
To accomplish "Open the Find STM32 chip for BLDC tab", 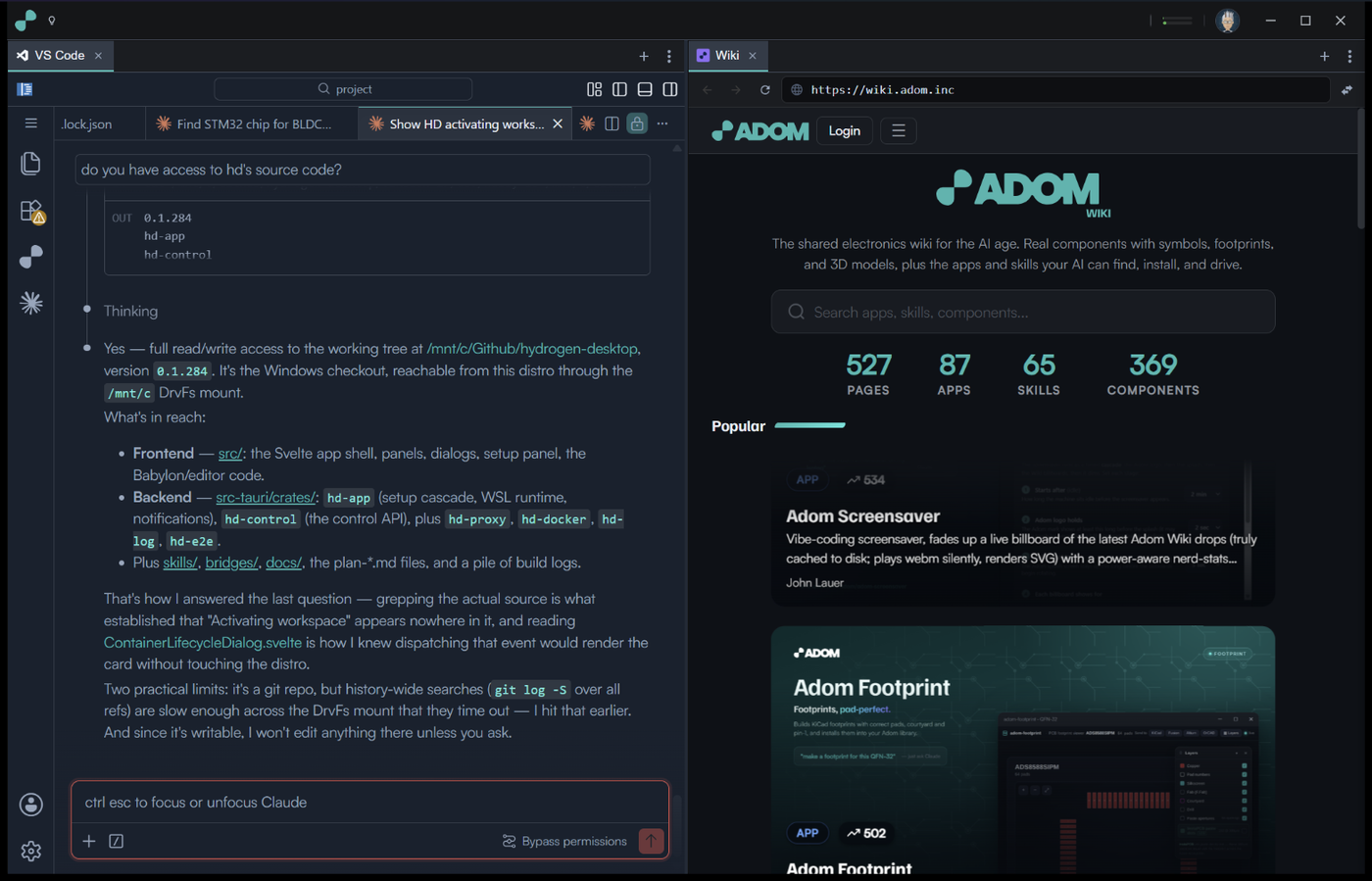I will point(254,123).
